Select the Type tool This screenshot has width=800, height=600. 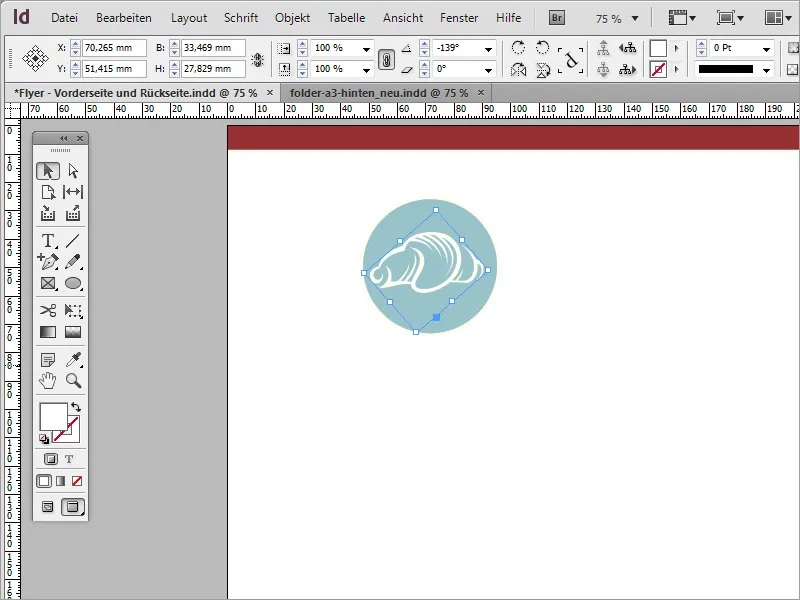48,240
